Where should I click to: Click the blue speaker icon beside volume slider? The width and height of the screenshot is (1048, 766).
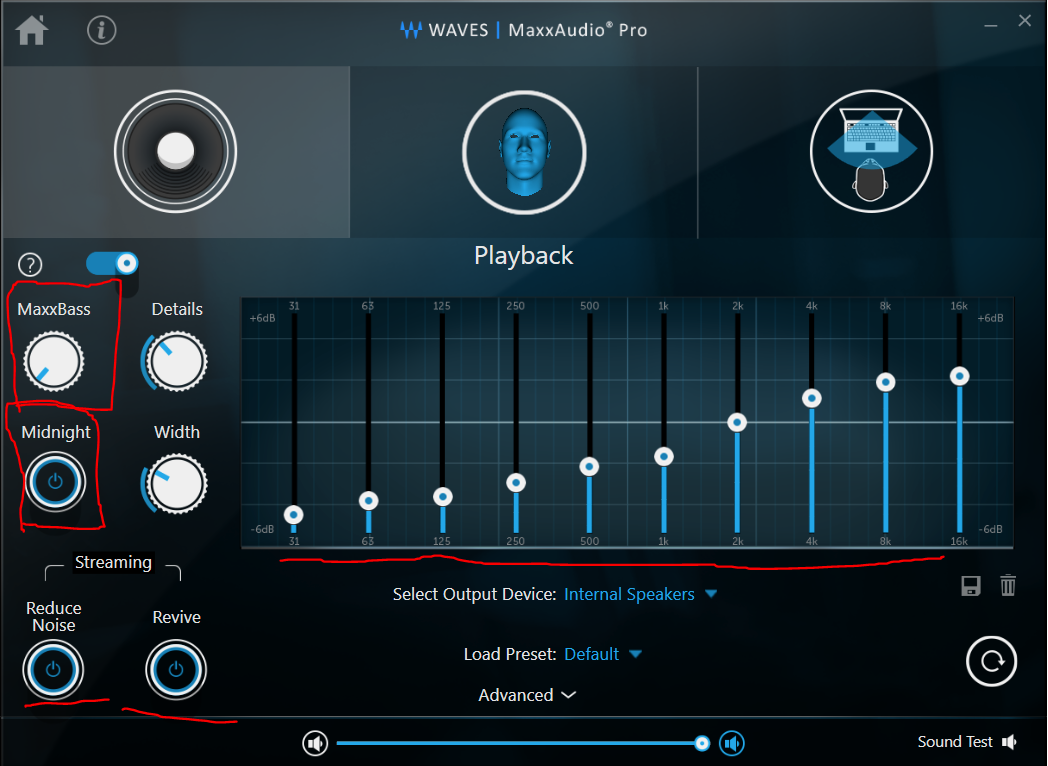(731, 743)
